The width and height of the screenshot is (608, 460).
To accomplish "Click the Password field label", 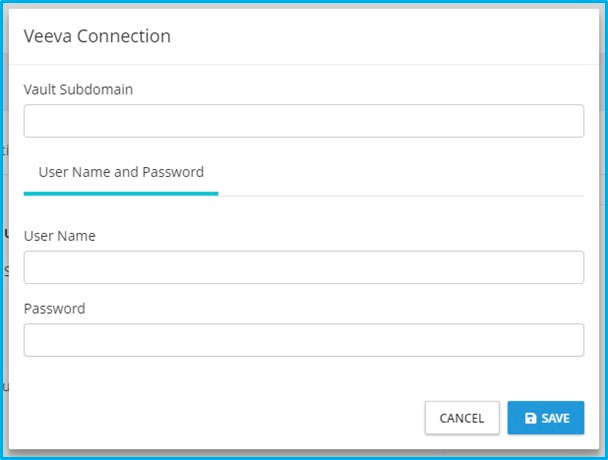I will click(54, 308).
